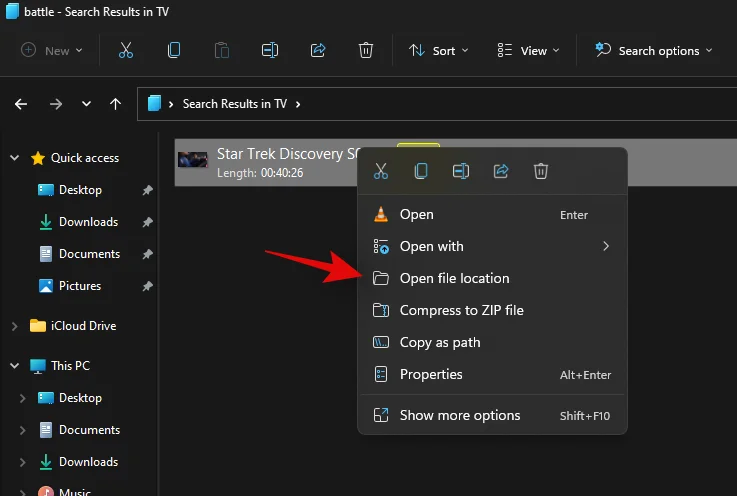Click the Star Trek Discovery video thumbnail
This screenshot has height=496, width=737.
193,159
